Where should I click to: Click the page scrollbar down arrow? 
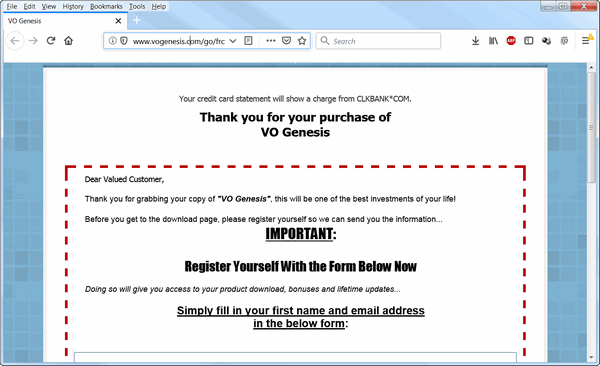591,357
